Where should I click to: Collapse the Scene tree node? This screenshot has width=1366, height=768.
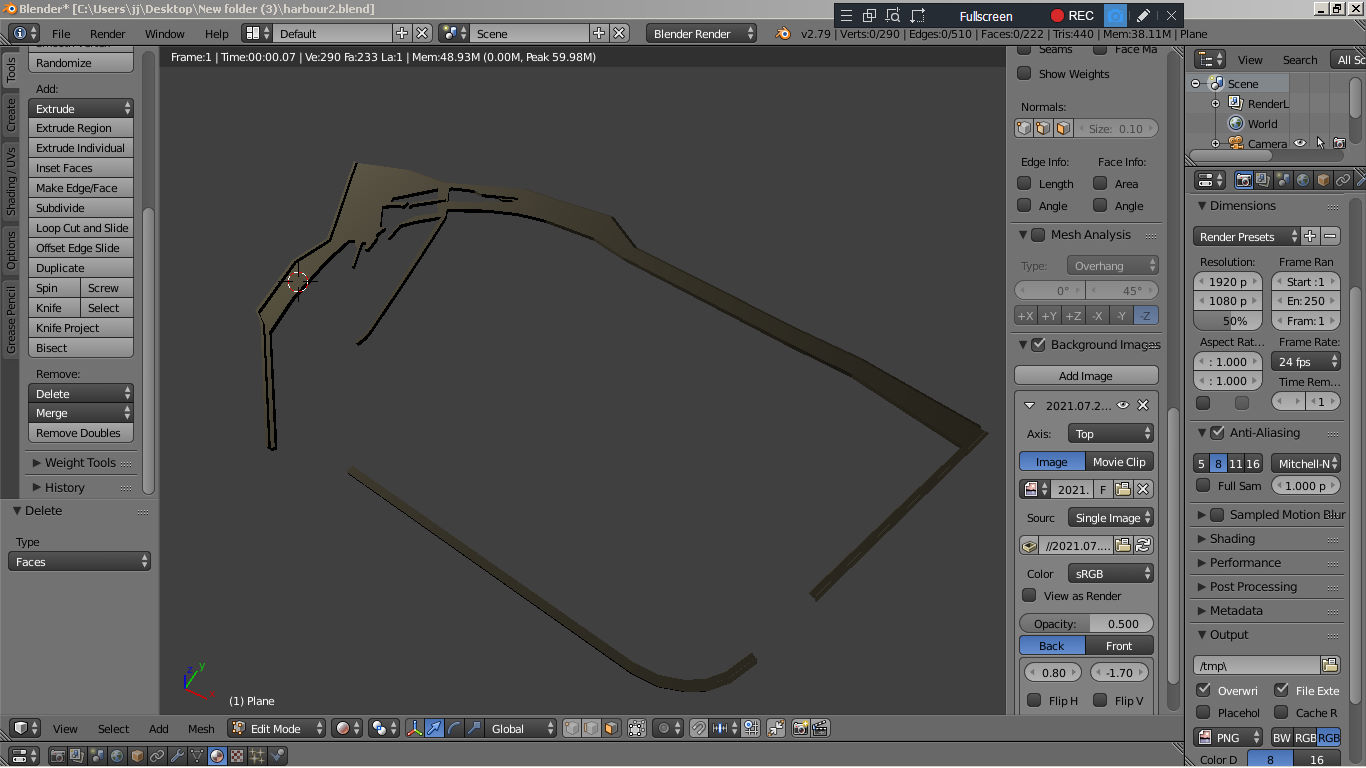[1195, 84]
